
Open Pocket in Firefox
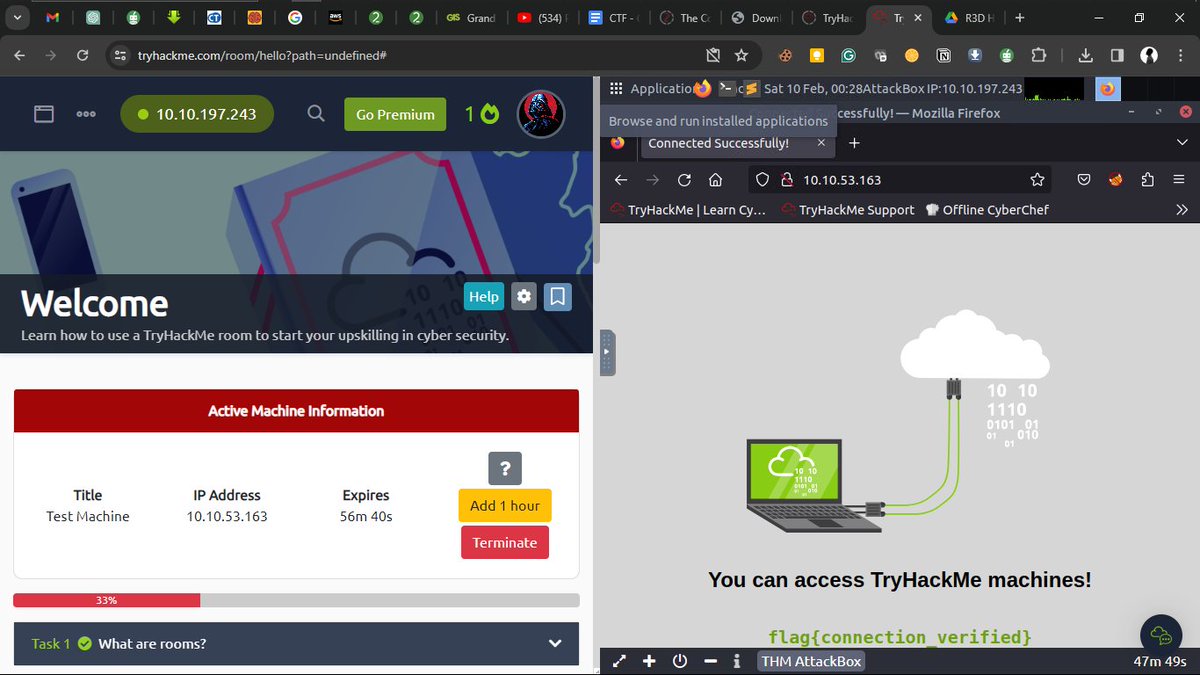point(1084,180)
